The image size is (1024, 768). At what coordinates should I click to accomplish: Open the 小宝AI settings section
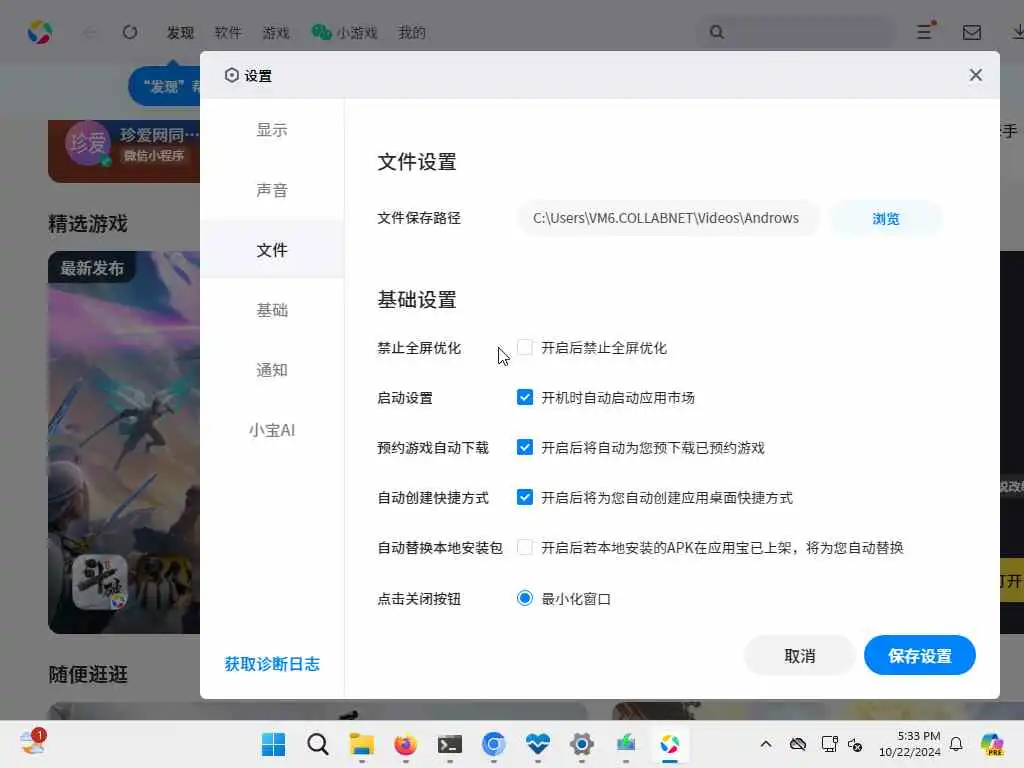click(272, 430)
